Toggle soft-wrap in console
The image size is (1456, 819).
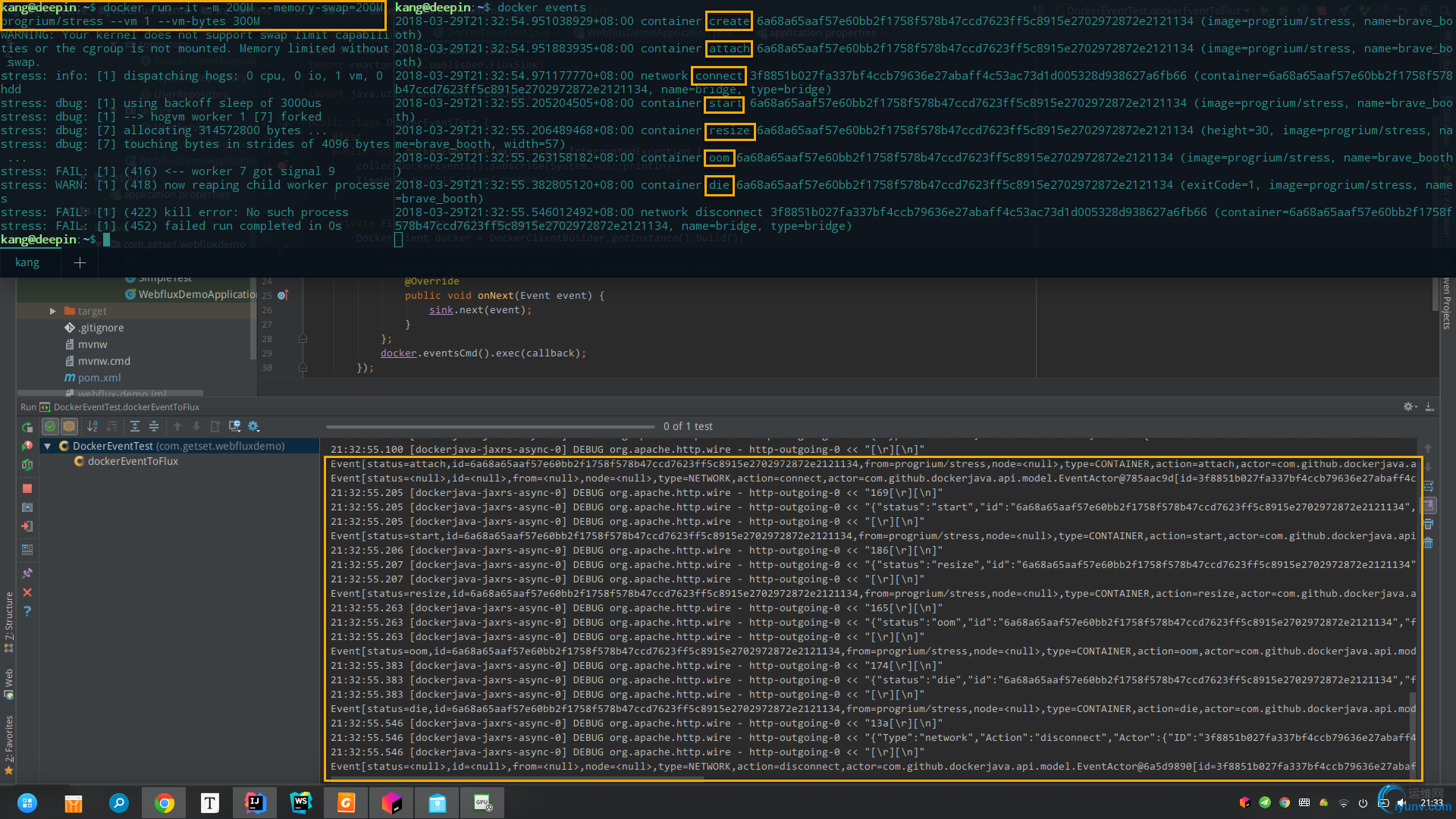pos(1429,486)
